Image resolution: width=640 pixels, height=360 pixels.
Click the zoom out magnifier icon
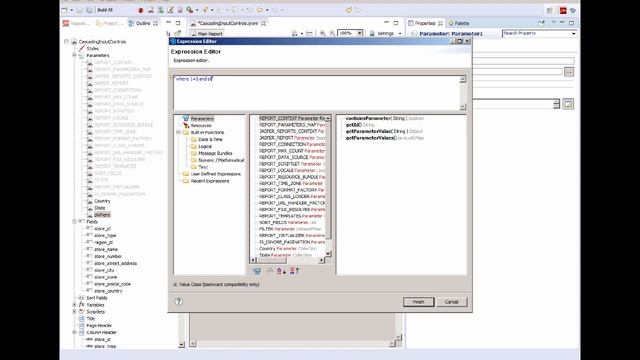click(332, 33)
